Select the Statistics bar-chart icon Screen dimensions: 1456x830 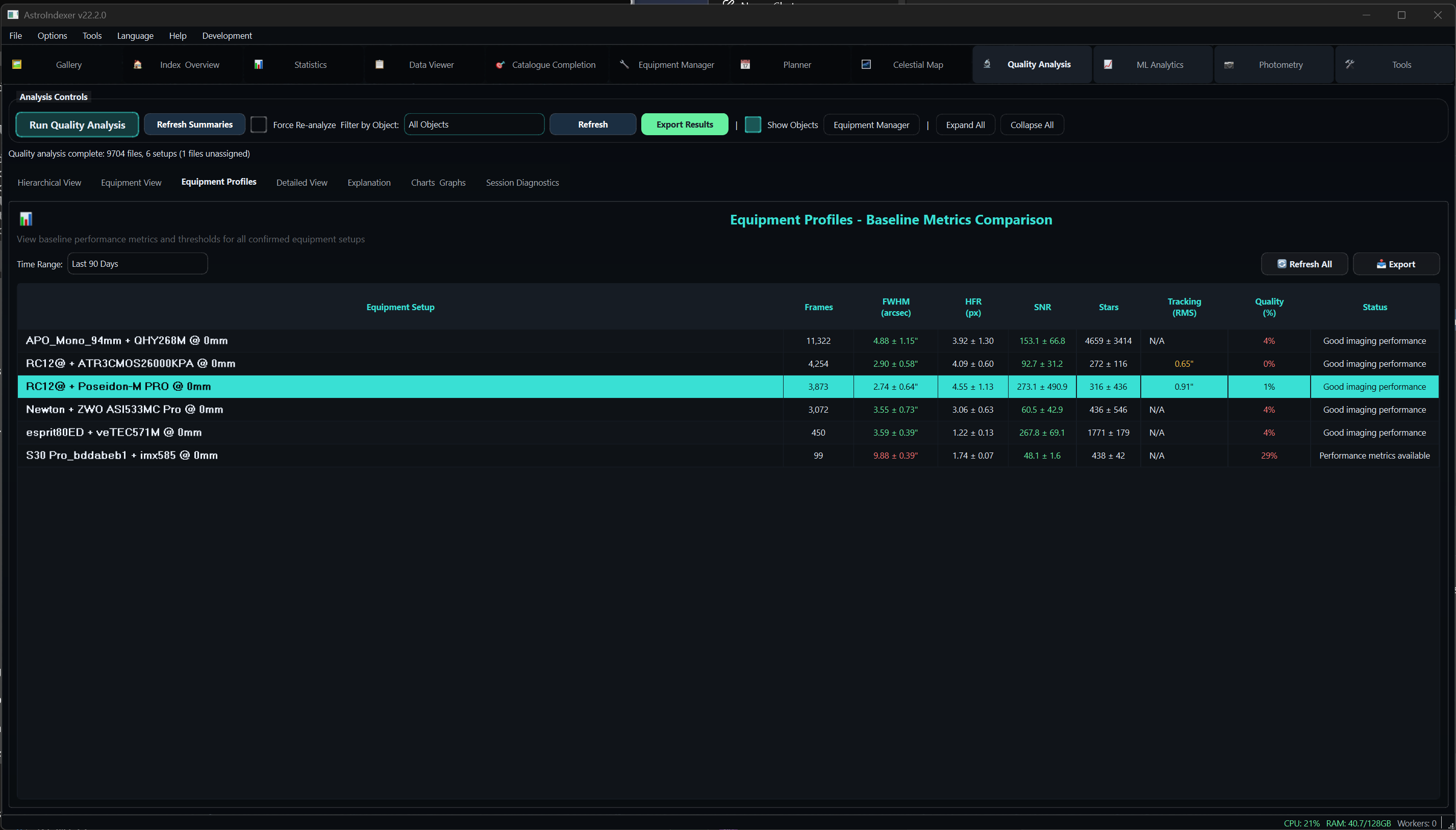(260, 64)
